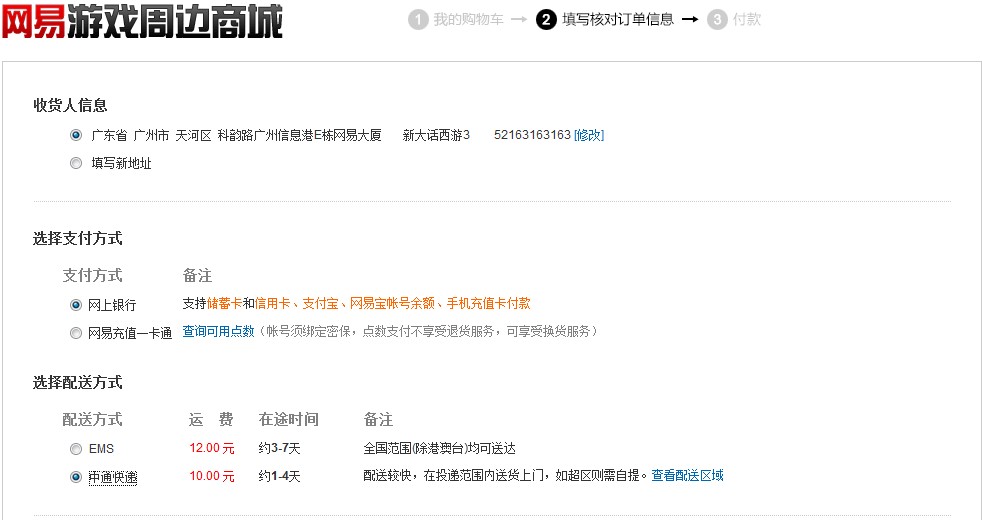Screen dimensions: 982x520
Task: Click the 12.00 元 shipping fee
Action: [212, 448]
